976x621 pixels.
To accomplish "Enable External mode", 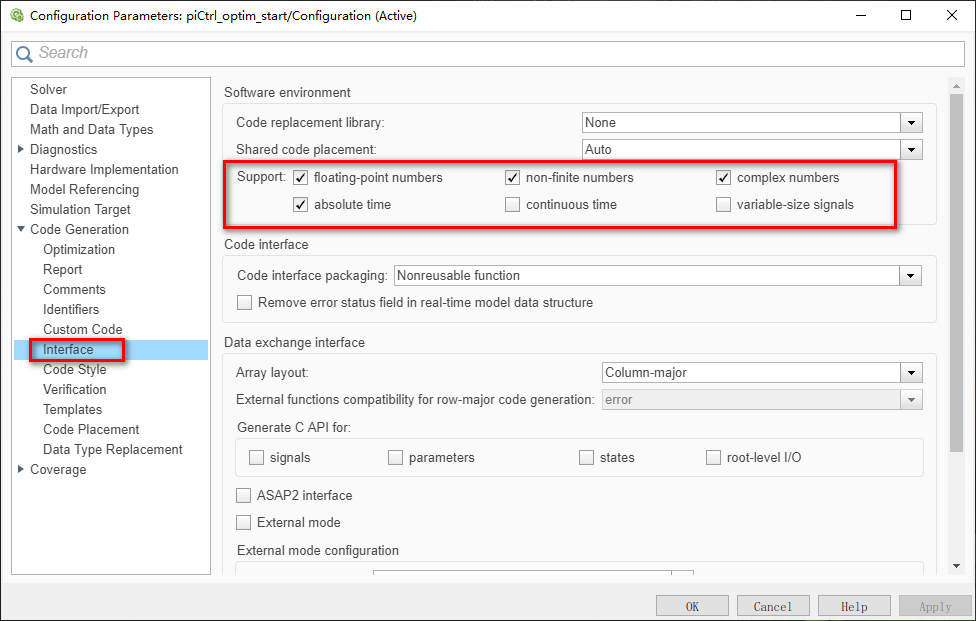I will click(x=243, y=521).
